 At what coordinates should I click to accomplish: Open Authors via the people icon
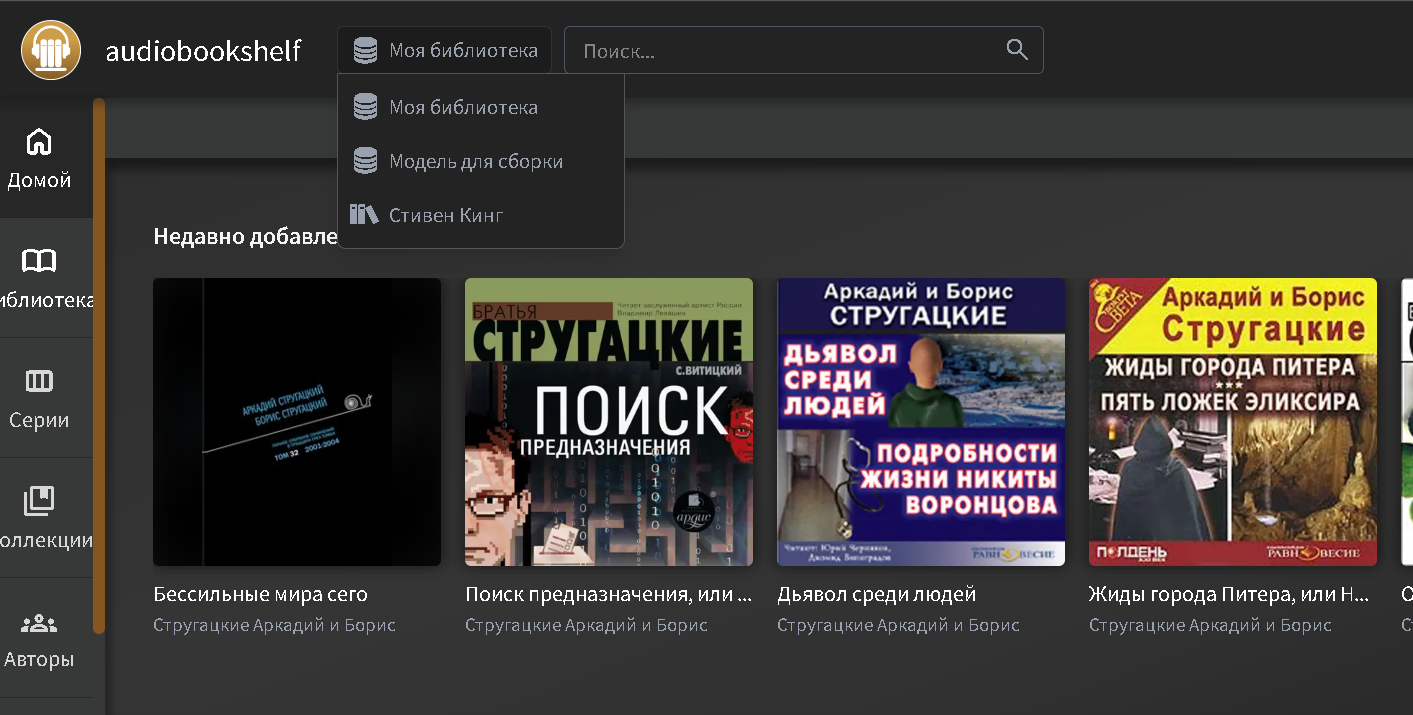click(x=39, y=622)
